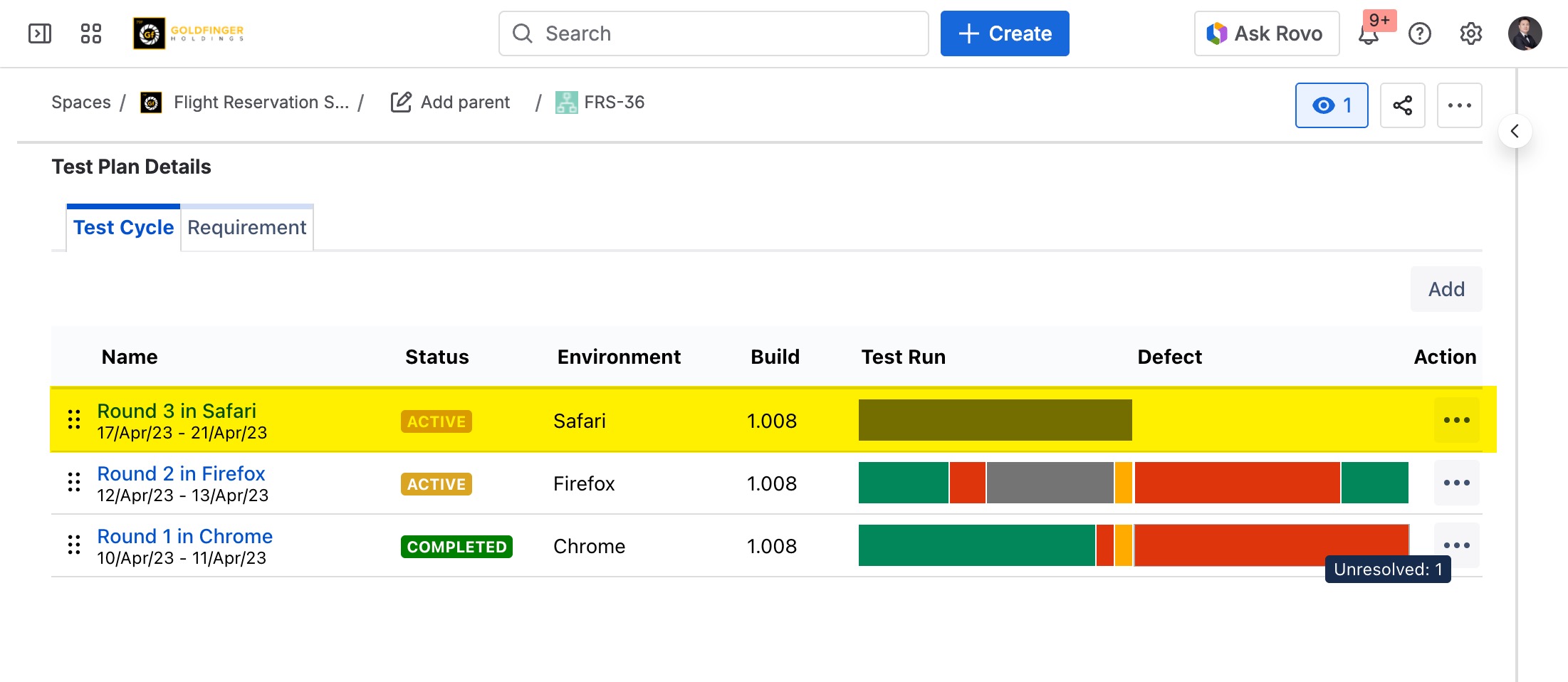Viewport: 1568px width, 682px height.
Task: Open the app switcher grid icon
Action: (91, 33)
